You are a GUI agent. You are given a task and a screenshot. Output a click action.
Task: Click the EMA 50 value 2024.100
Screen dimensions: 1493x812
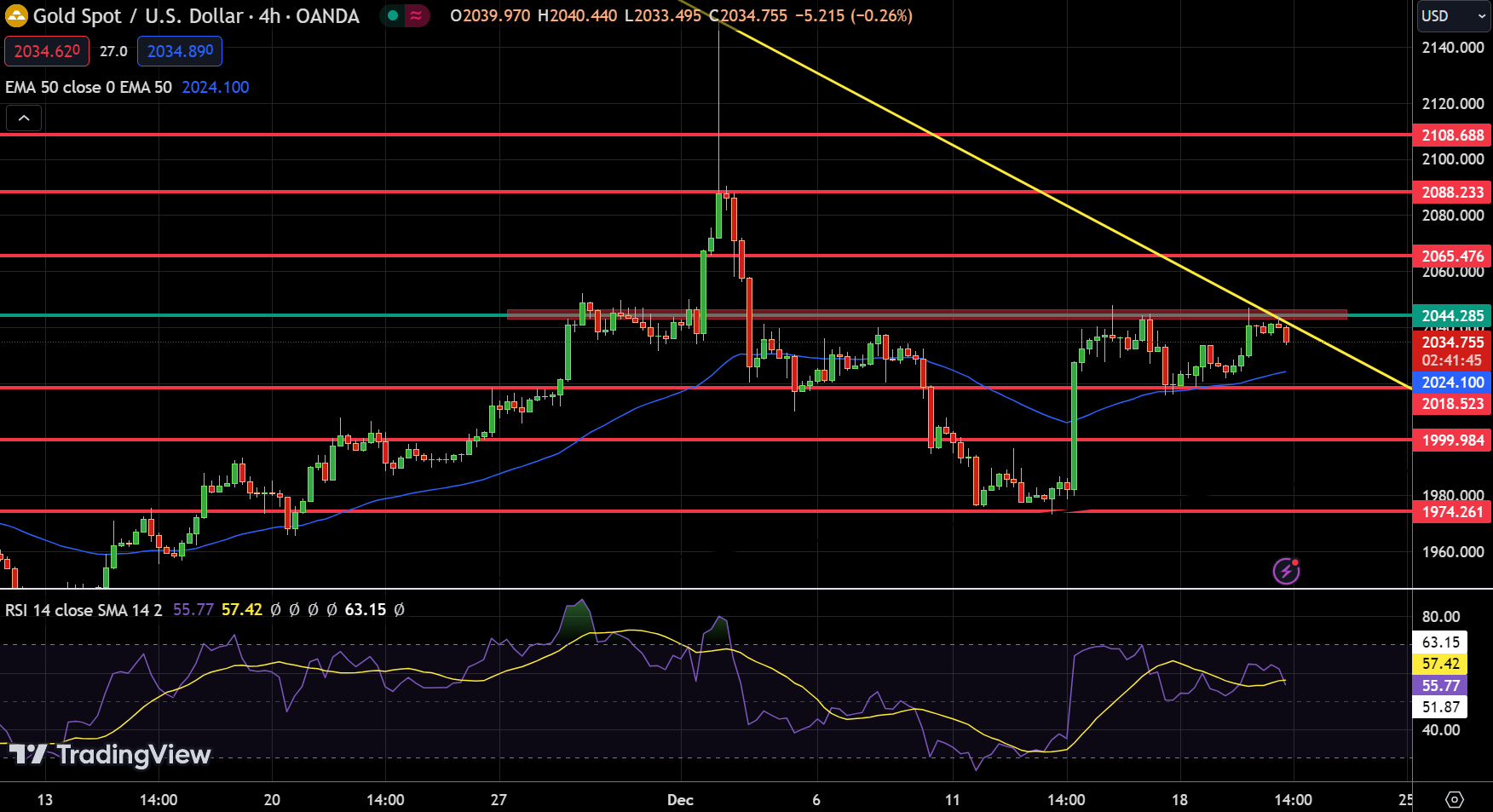click(216, 87)
